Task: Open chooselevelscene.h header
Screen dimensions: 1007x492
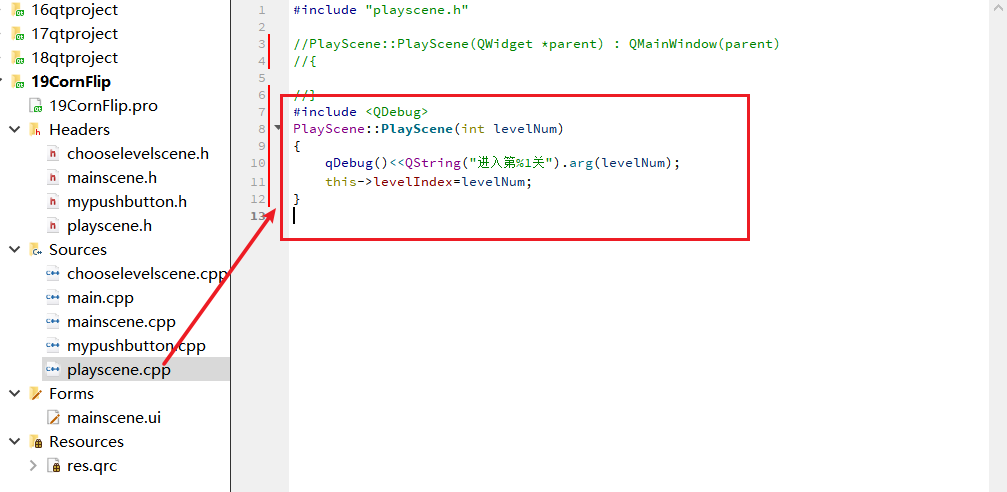Action: pos(137,154)
